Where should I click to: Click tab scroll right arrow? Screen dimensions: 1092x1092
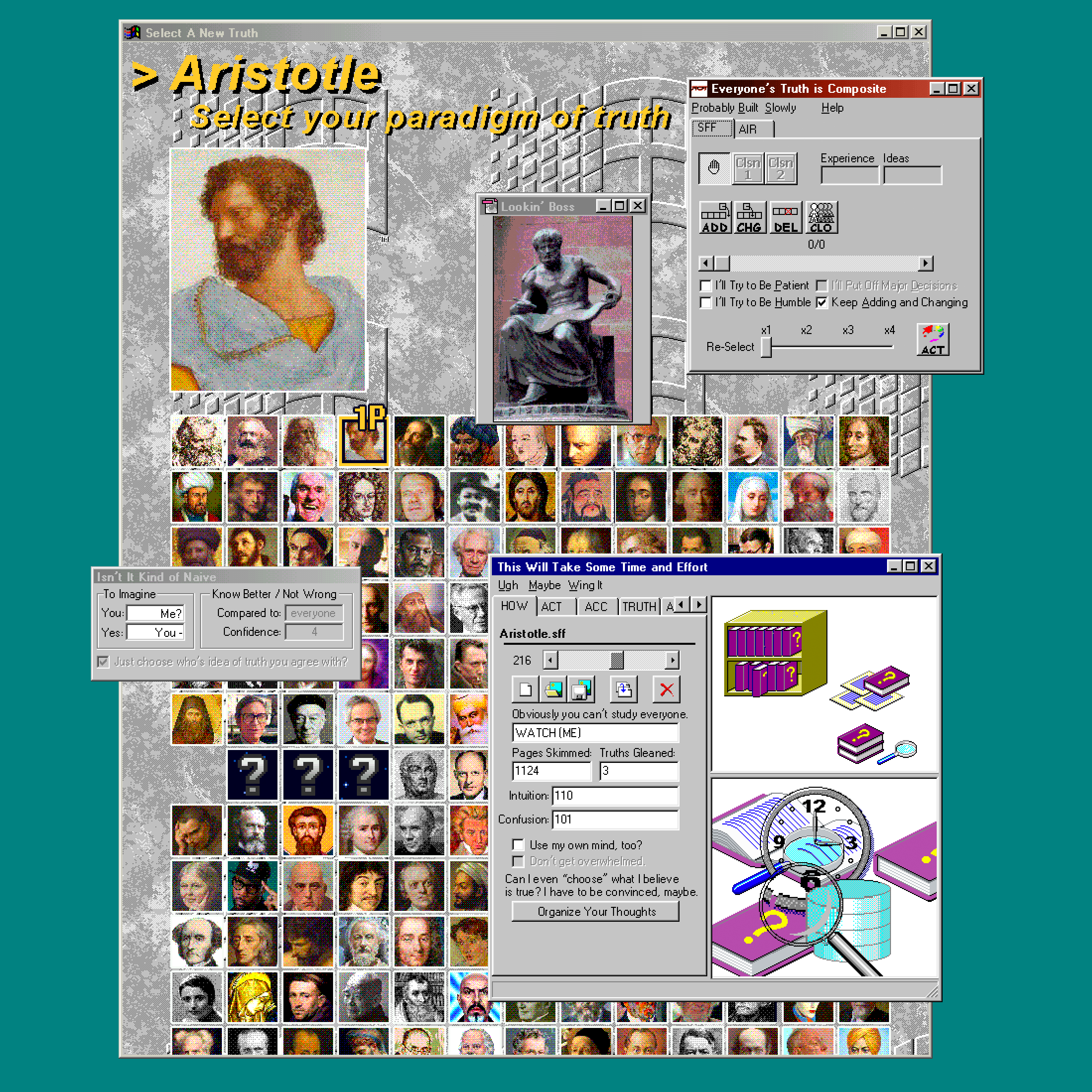point(698,605)
